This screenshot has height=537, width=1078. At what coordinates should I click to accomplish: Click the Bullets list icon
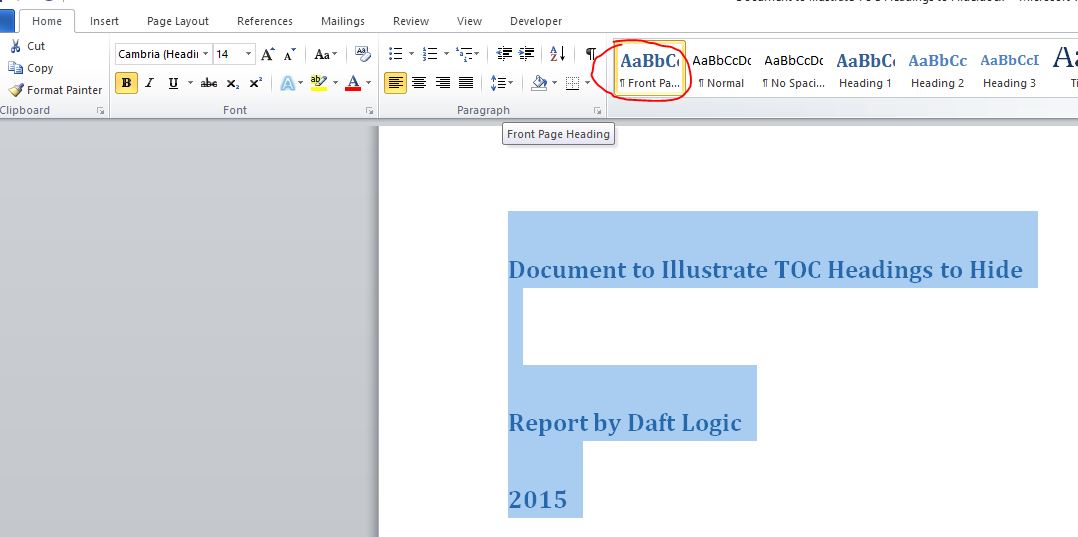395,54
